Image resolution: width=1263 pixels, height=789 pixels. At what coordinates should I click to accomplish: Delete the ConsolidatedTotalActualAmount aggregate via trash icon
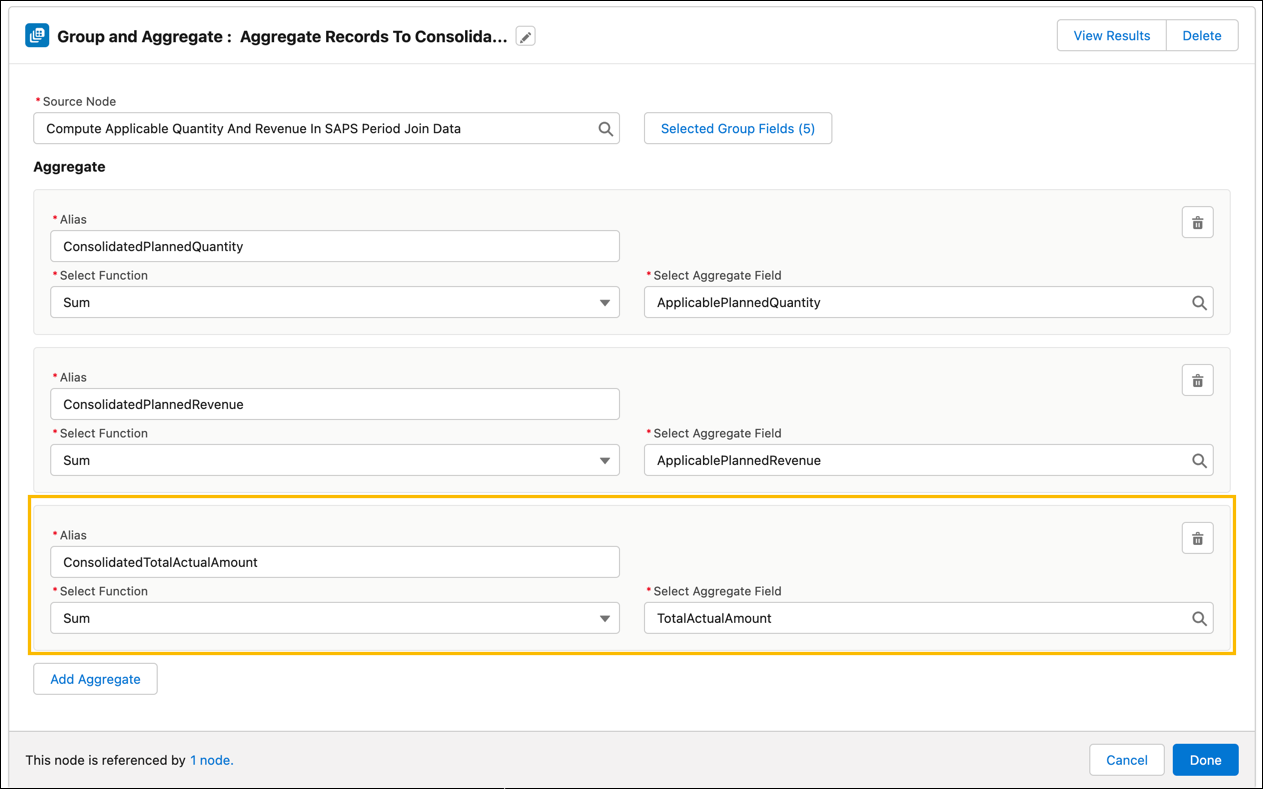pyautogui.click(x=1197, y=538)
